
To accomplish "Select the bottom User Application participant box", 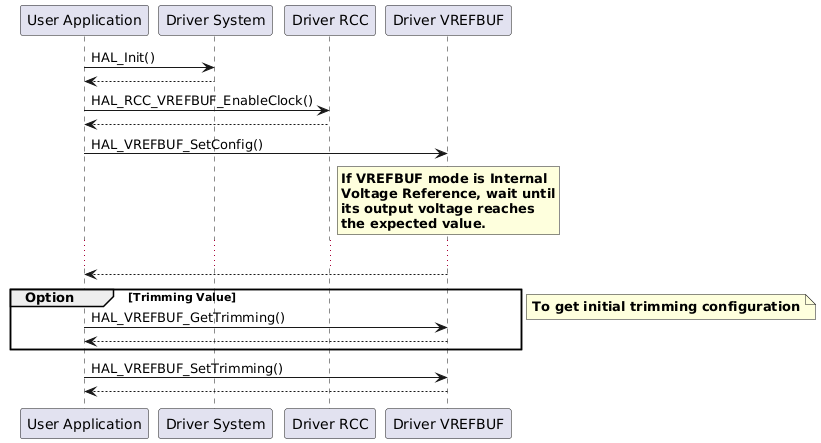I will coord(84,424).
